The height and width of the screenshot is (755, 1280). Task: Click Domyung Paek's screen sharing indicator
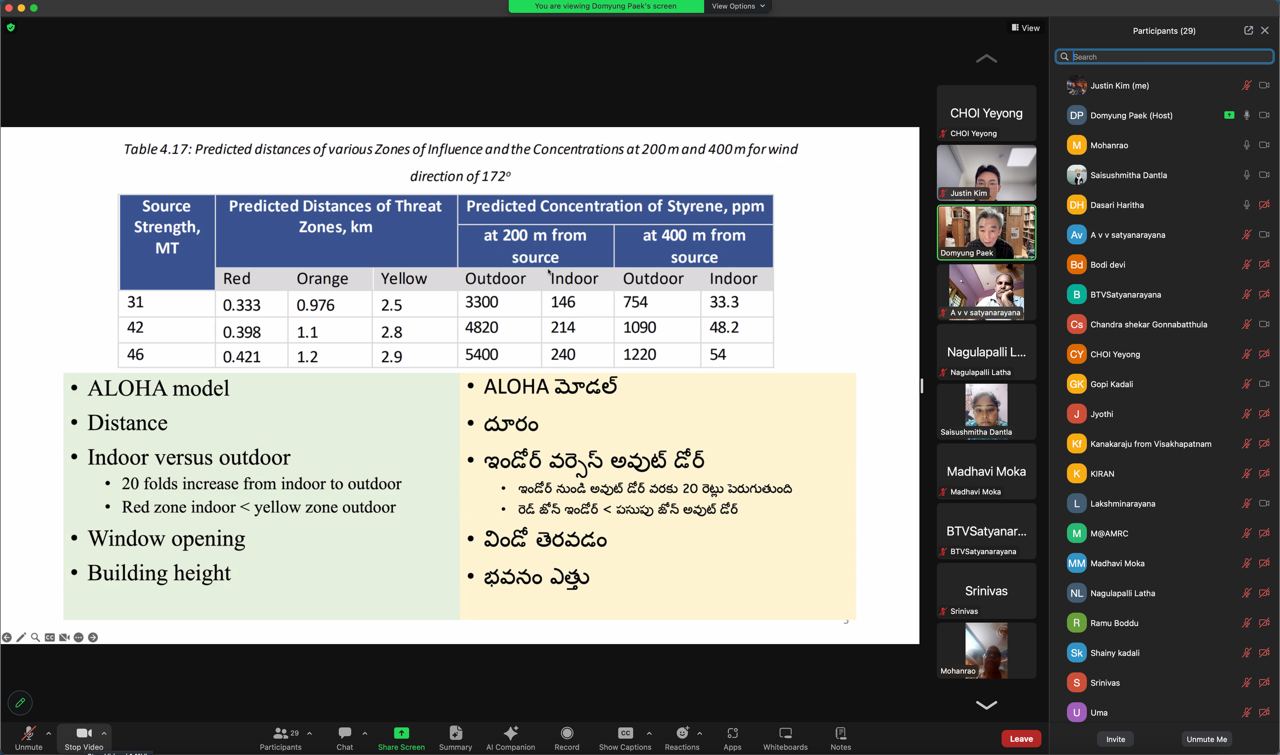(1229, 116)
